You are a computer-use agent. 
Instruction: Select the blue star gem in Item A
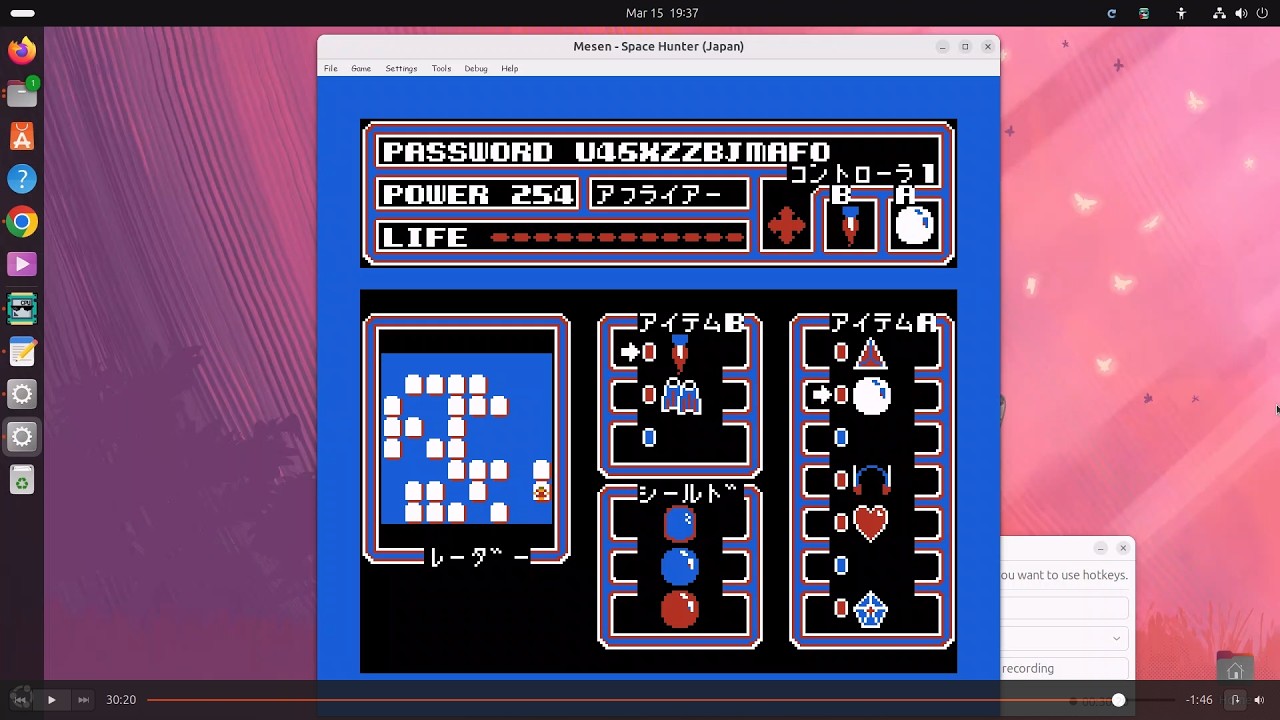[x=871, y=609]
